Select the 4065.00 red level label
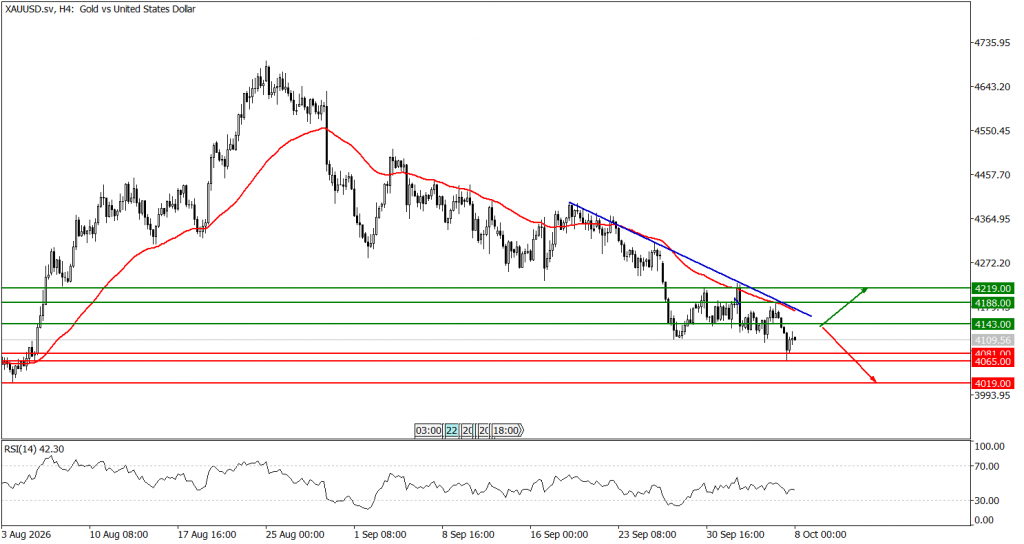1024x544 pixels. (x=993, y=362)
